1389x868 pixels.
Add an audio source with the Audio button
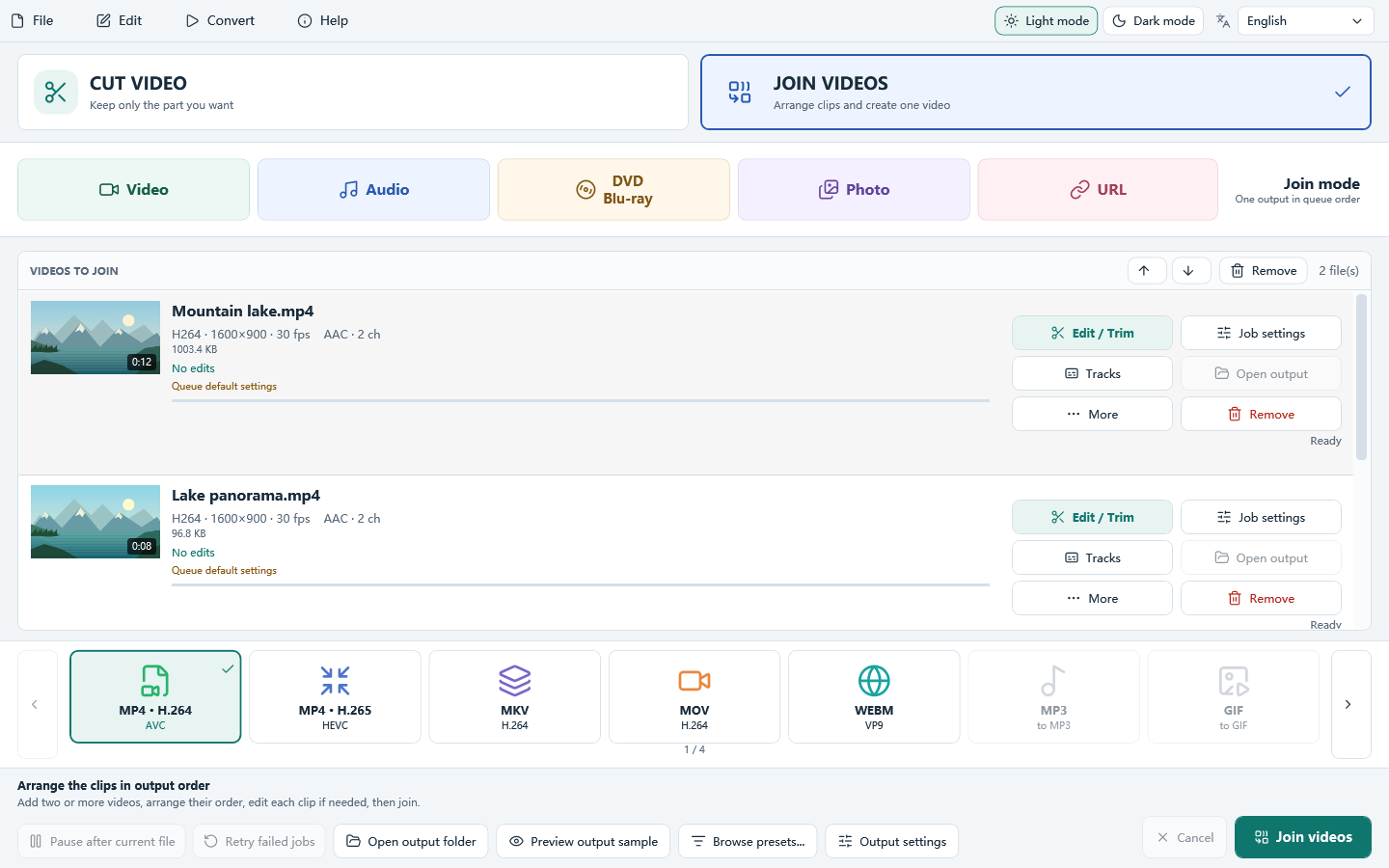(373, 190)
